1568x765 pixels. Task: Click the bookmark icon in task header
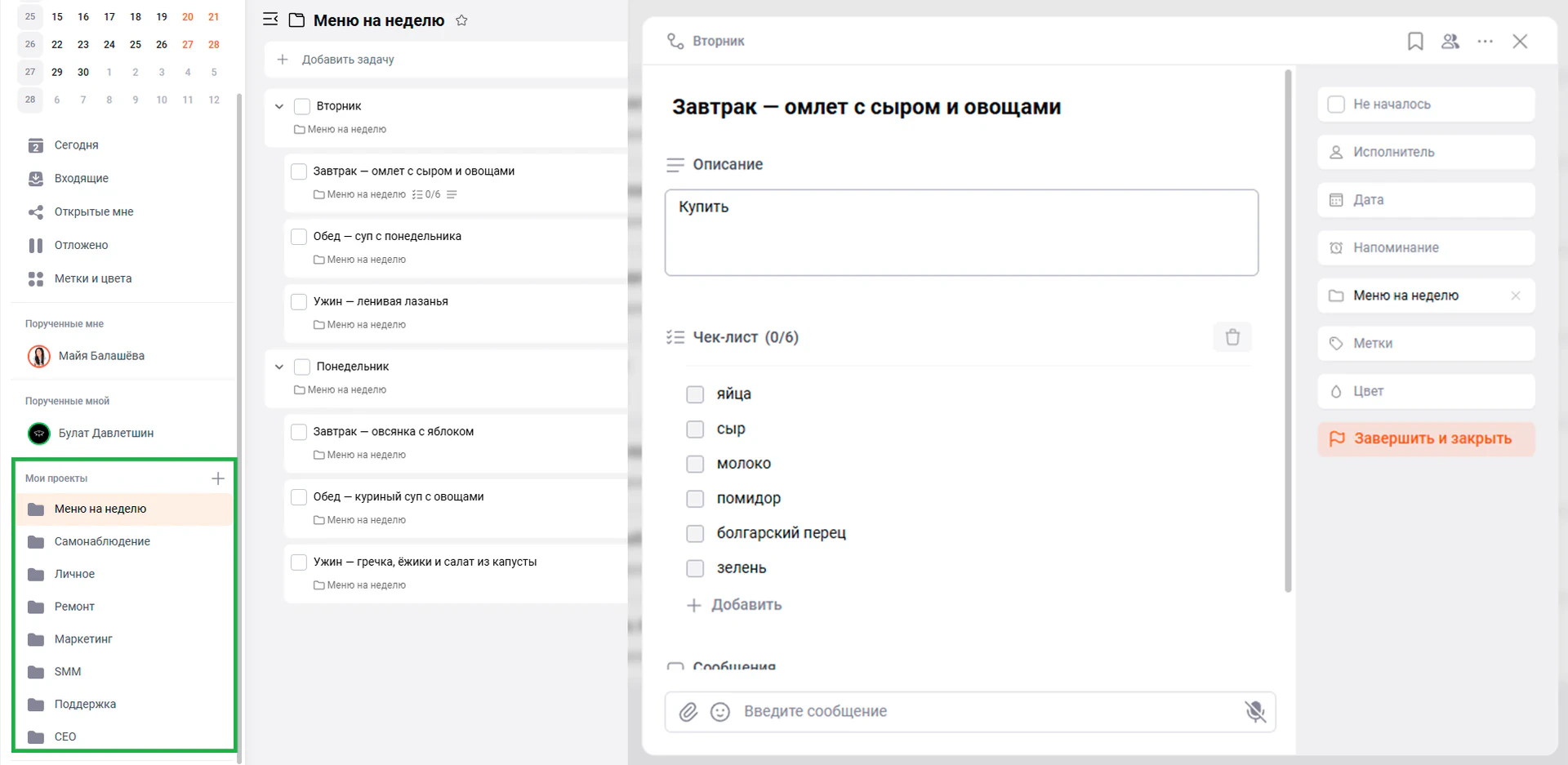(x=1415, y=41)
